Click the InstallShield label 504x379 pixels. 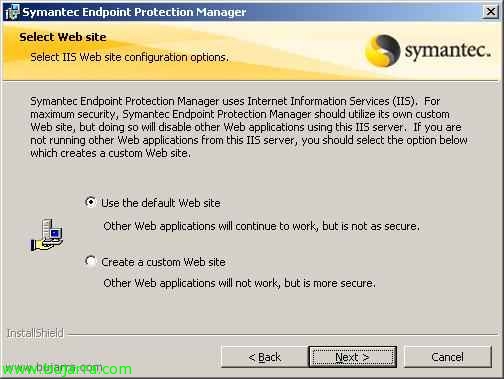[35, 333]
